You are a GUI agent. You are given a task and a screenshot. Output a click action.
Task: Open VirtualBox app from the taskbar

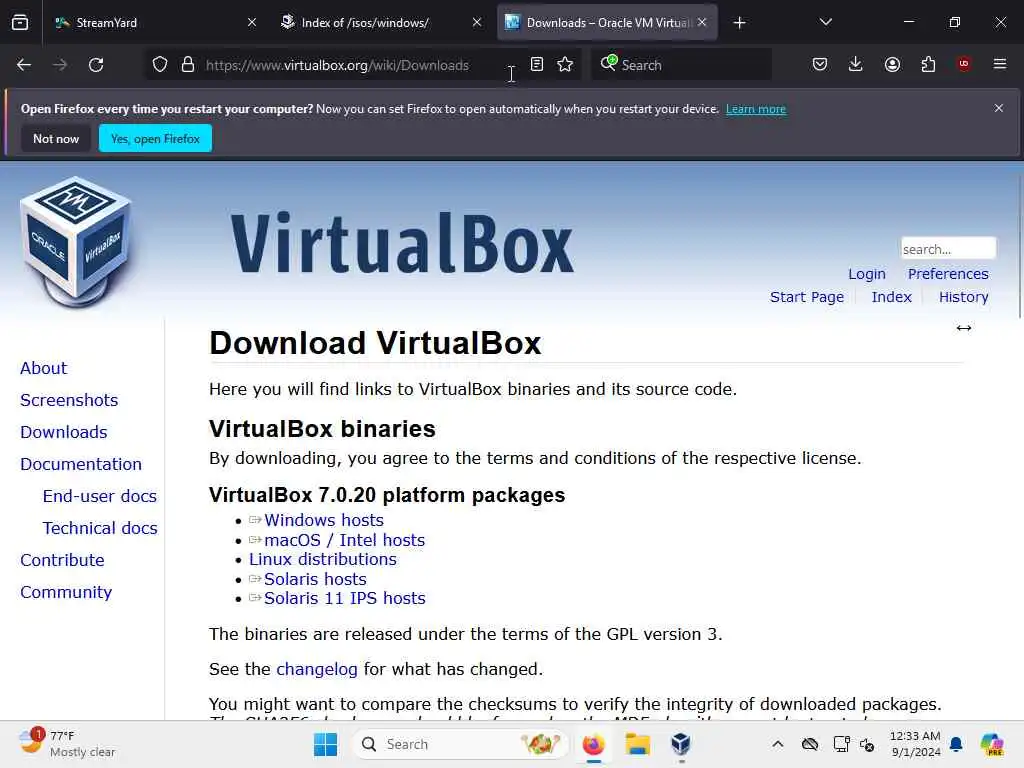(681, 744)
